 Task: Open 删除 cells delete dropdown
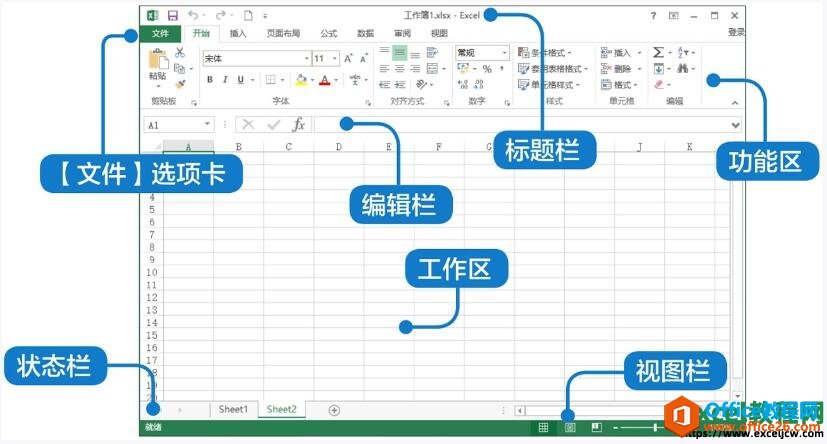tap(621, 69)
